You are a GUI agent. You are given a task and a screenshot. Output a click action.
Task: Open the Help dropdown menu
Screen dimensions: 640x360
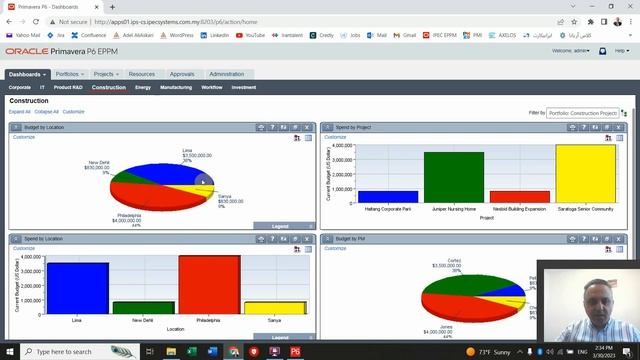[622, 51]
